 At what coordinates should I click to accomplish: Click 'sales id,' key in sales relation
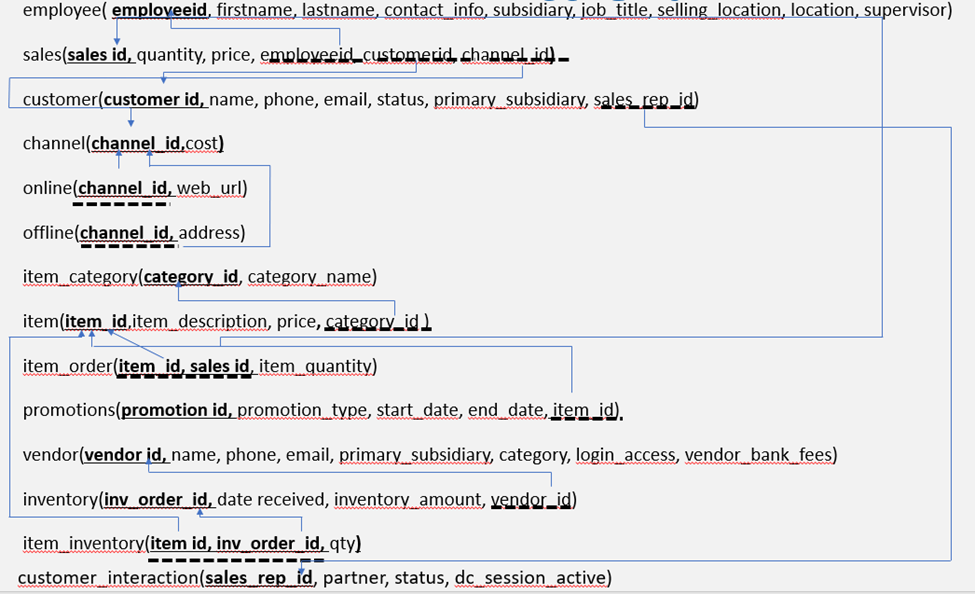pos(99,55)
